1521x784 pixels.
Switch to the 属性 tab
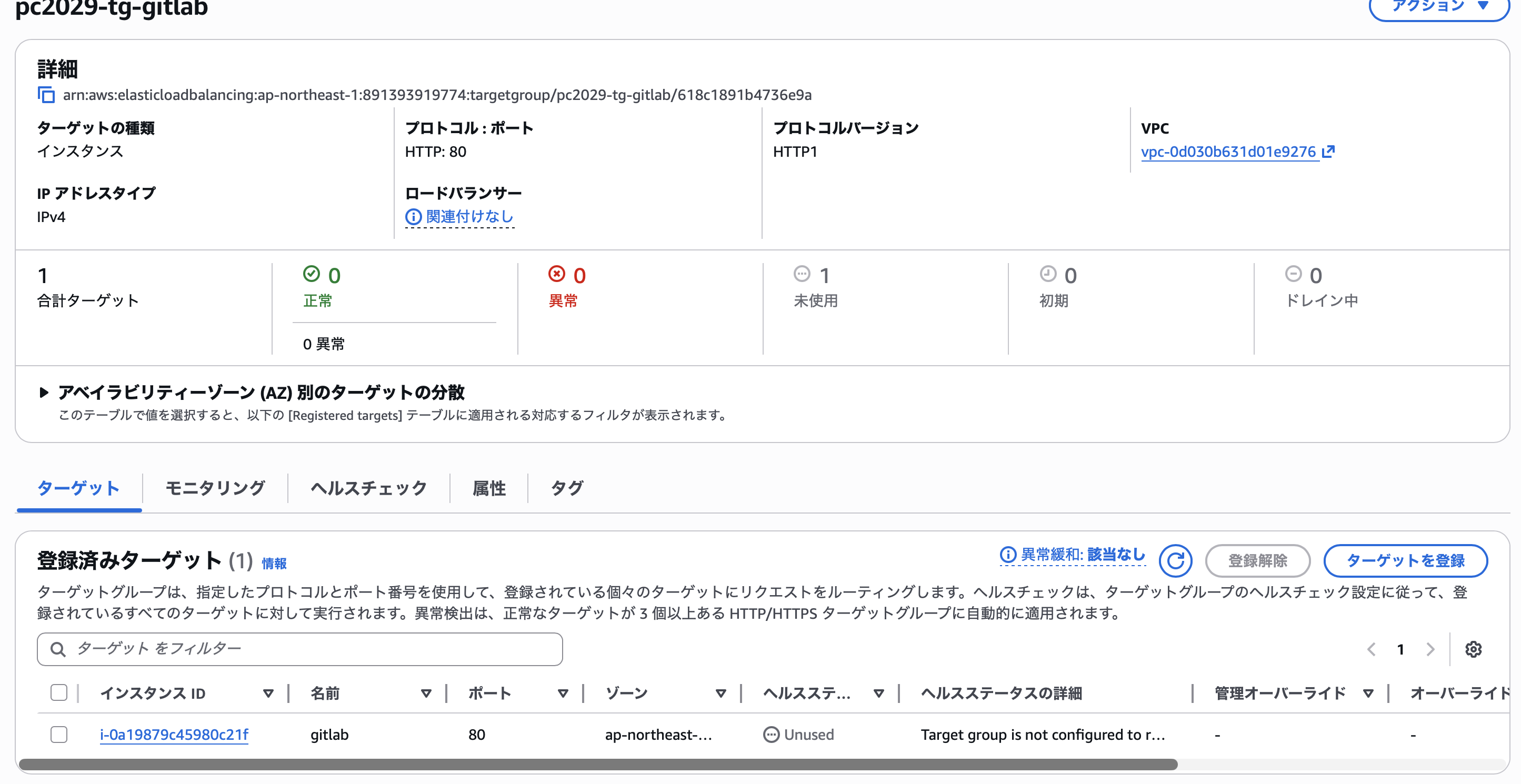(x=489, y=488)
